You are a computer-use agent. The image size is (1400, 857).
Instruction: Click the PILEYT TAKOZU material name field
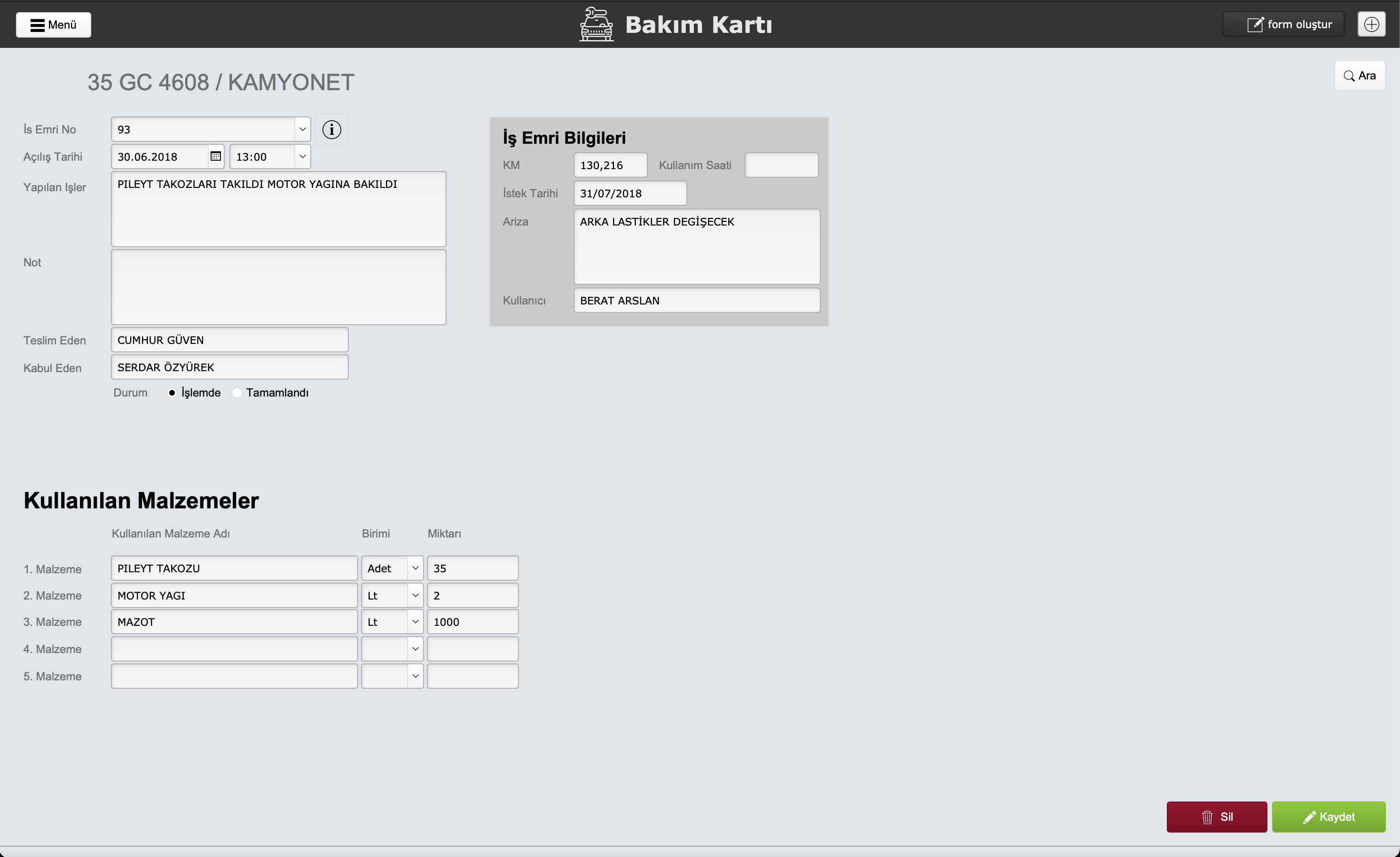[x=234, y=568]
